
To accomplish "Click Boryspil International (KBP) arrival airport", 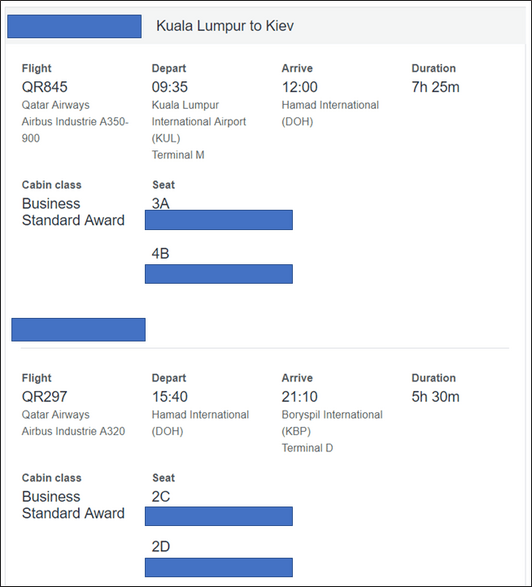I will pos(332,423).
